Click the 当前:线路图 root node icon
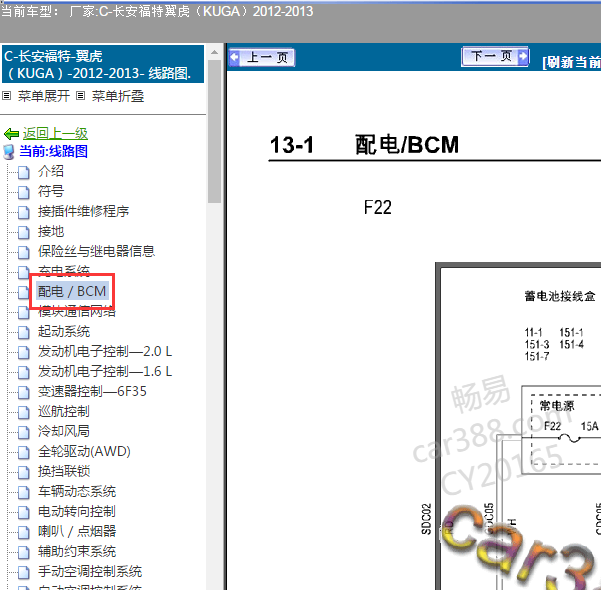601x590 pixels. [9, 152]
